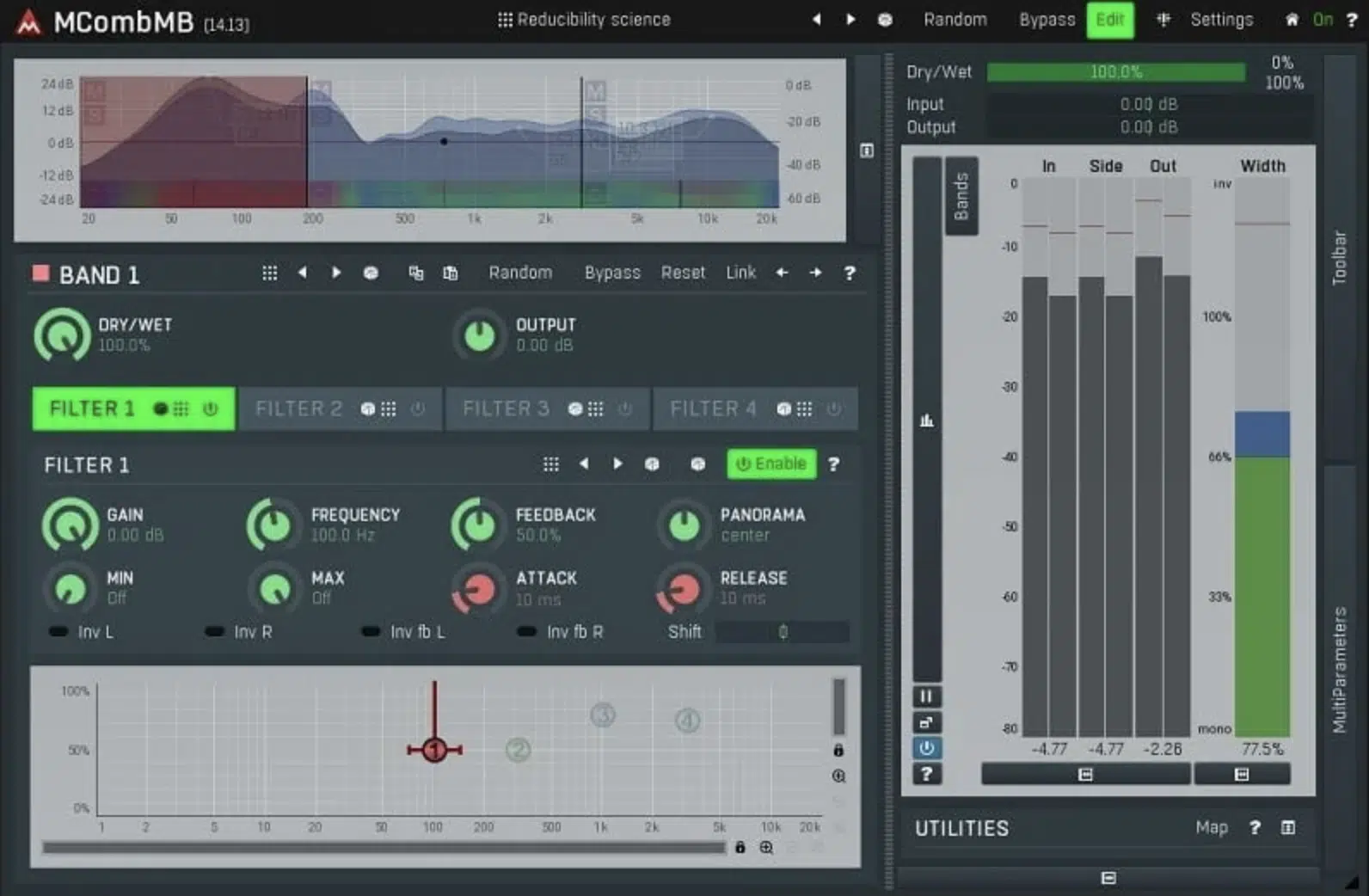
Task: Click the top bar Random button
Action: [x=955, y=19]
